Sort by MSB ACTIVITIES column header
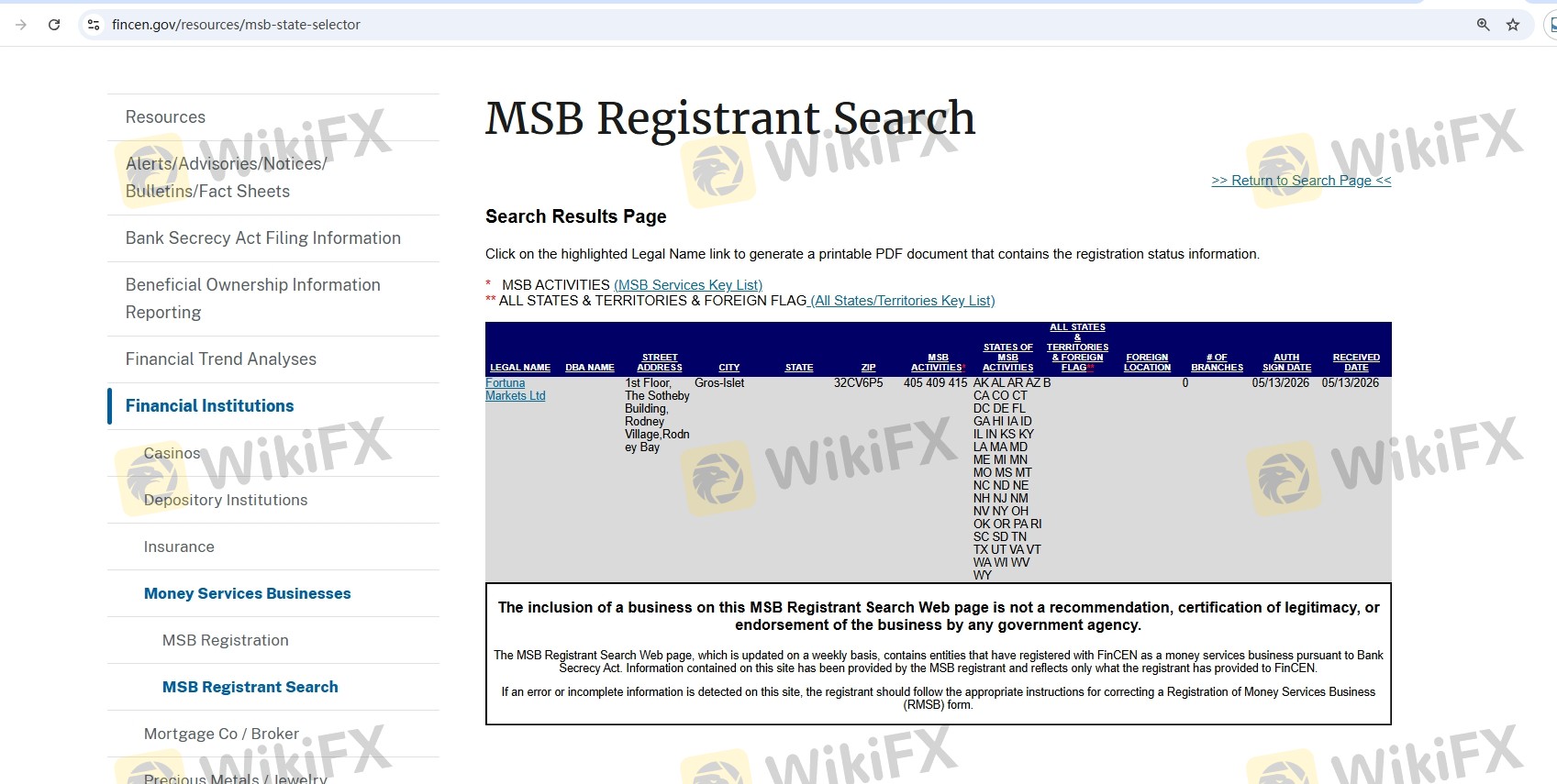 point(938,363)
